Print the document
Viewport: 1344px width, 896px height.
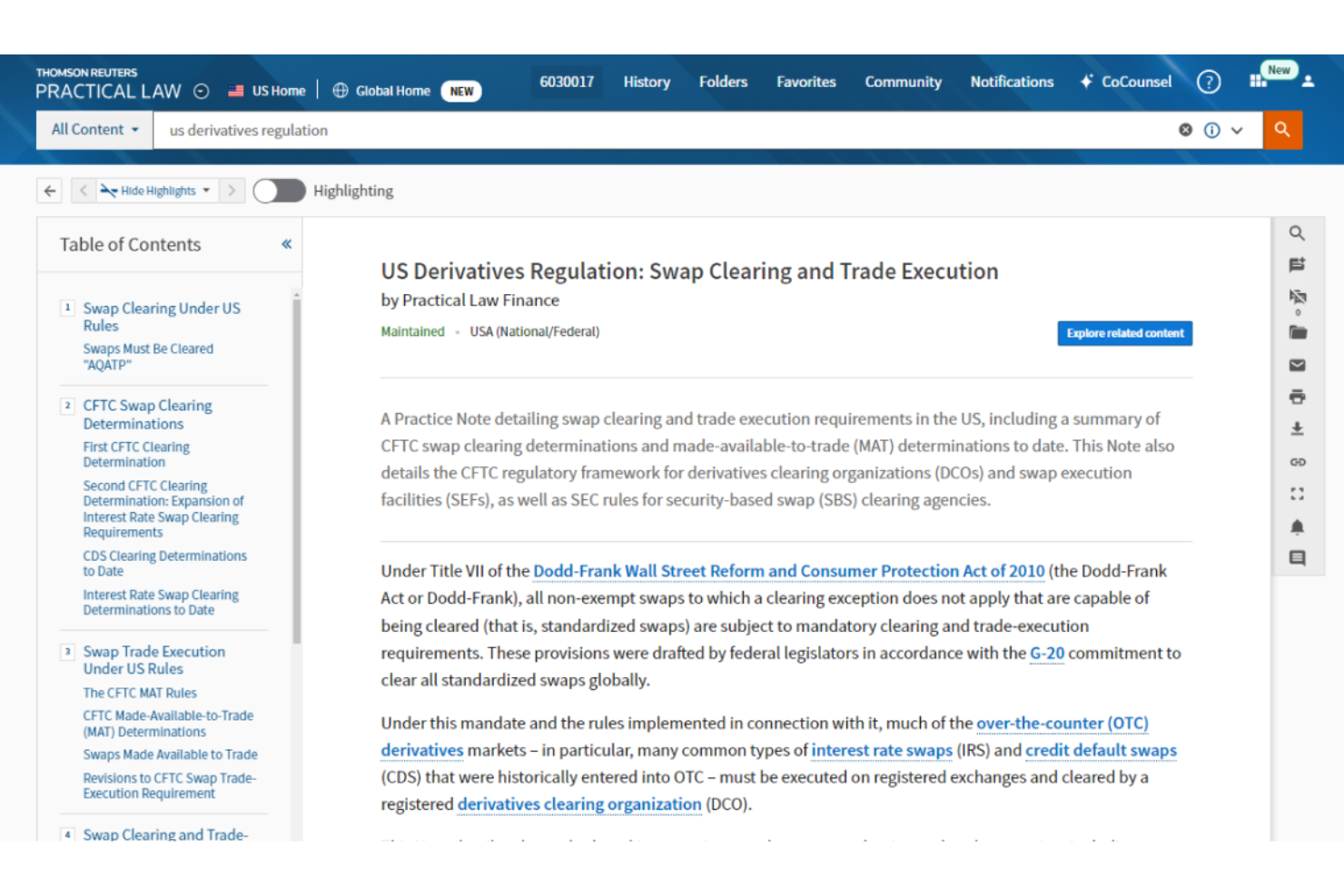[x=1297, y=397]
